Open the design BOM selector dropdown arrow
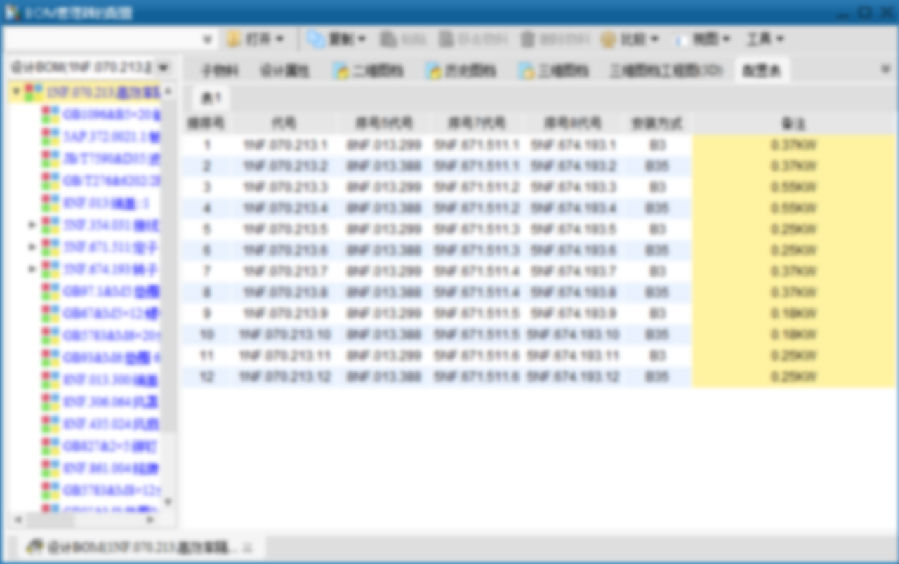 (163, 68)
